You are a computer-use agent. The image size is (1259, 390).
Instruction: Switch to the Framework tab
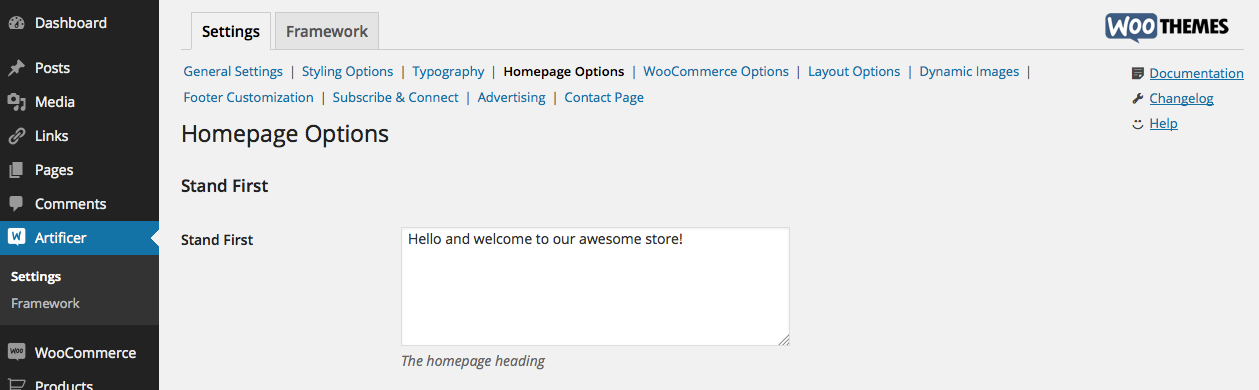(327, 31)
